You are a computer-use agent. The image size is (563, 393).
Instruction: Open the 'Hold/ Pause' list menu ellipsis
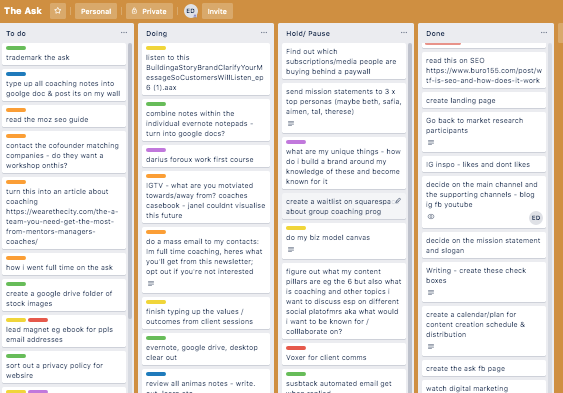pyautogui.click(x=404, y=33)
